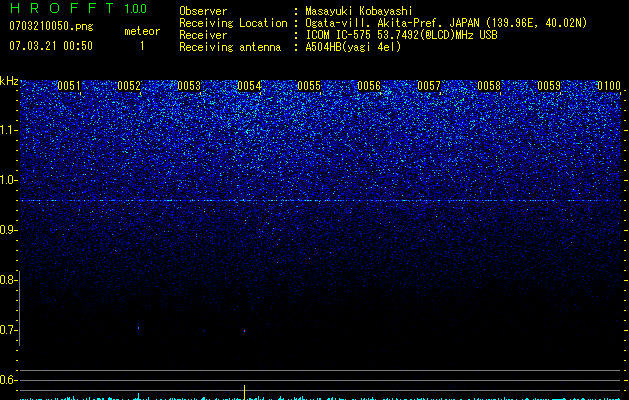
Task: Click the timestamp 07.03.21 00:50
Action: point(51,46)
